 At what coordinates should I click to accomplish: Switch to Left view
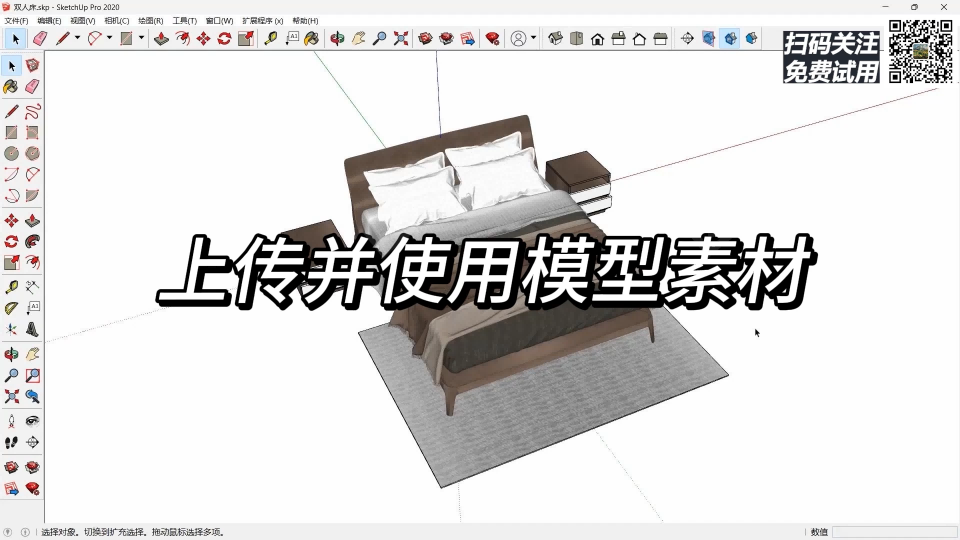[660, 39]
